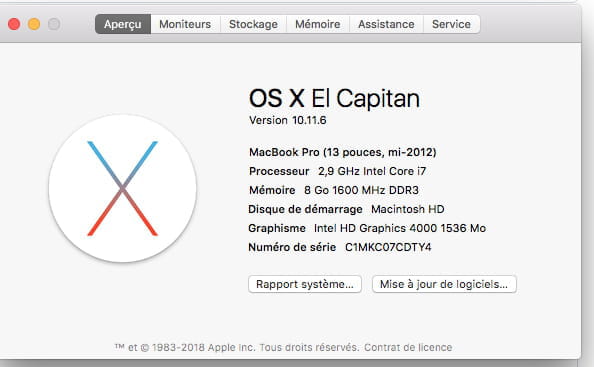The height and width of the screenshot is (367, 594).
Task: Switch to the Service tab
Action: [x=452, y=24]
